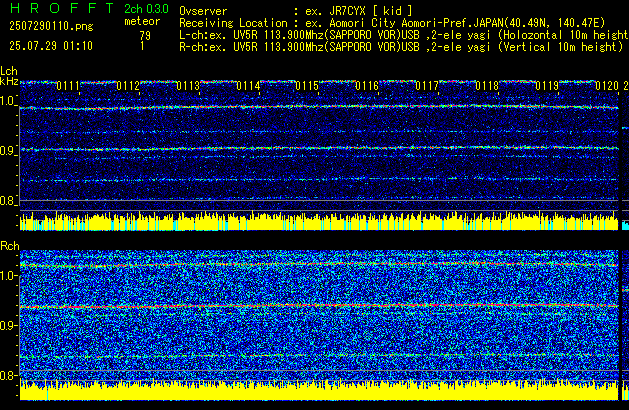The height and width of the screenshot is (410, 629).
Task: Click the Rch 1.0 kHz axis label
Action: click(7, 276)
